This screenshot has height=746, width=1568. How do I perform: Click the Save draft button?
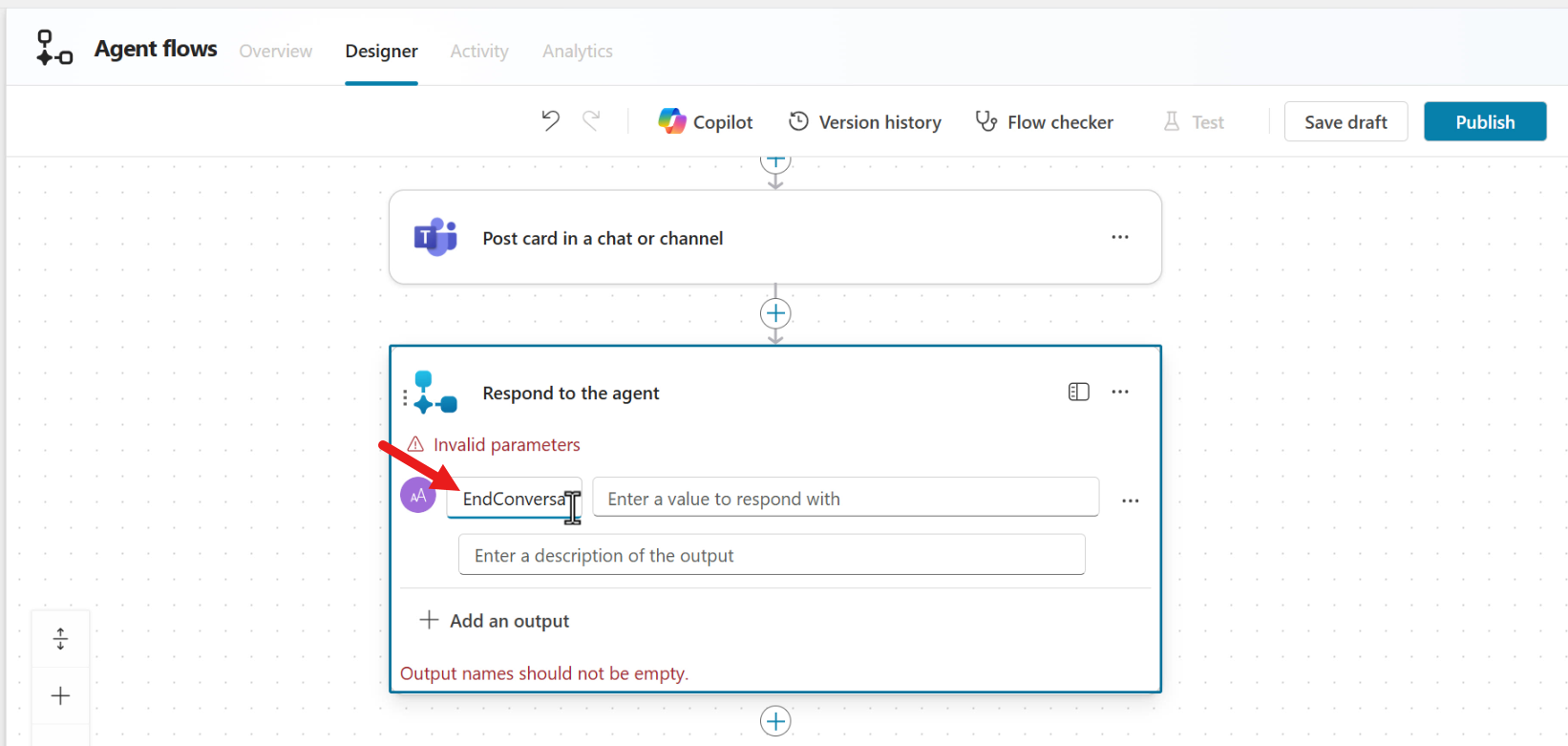tap(1345, 122)
